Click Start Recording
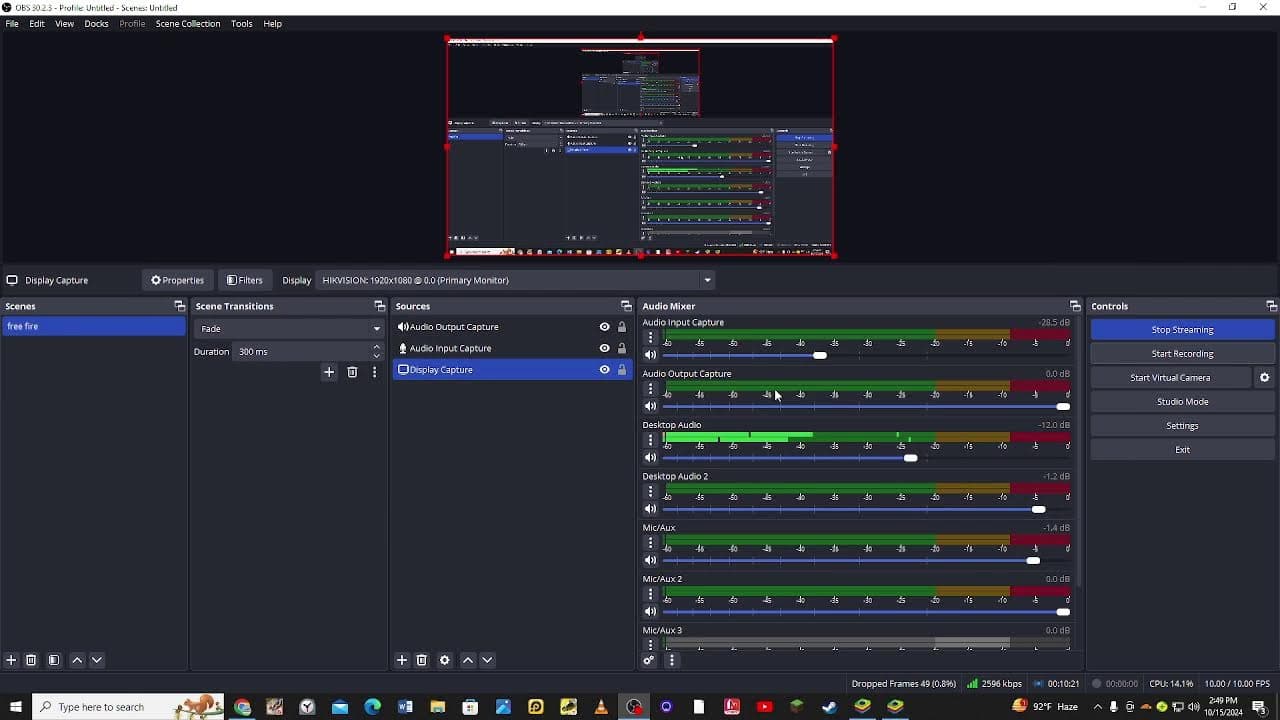Screen dimensions: 1280x720 click(1182, 354)
